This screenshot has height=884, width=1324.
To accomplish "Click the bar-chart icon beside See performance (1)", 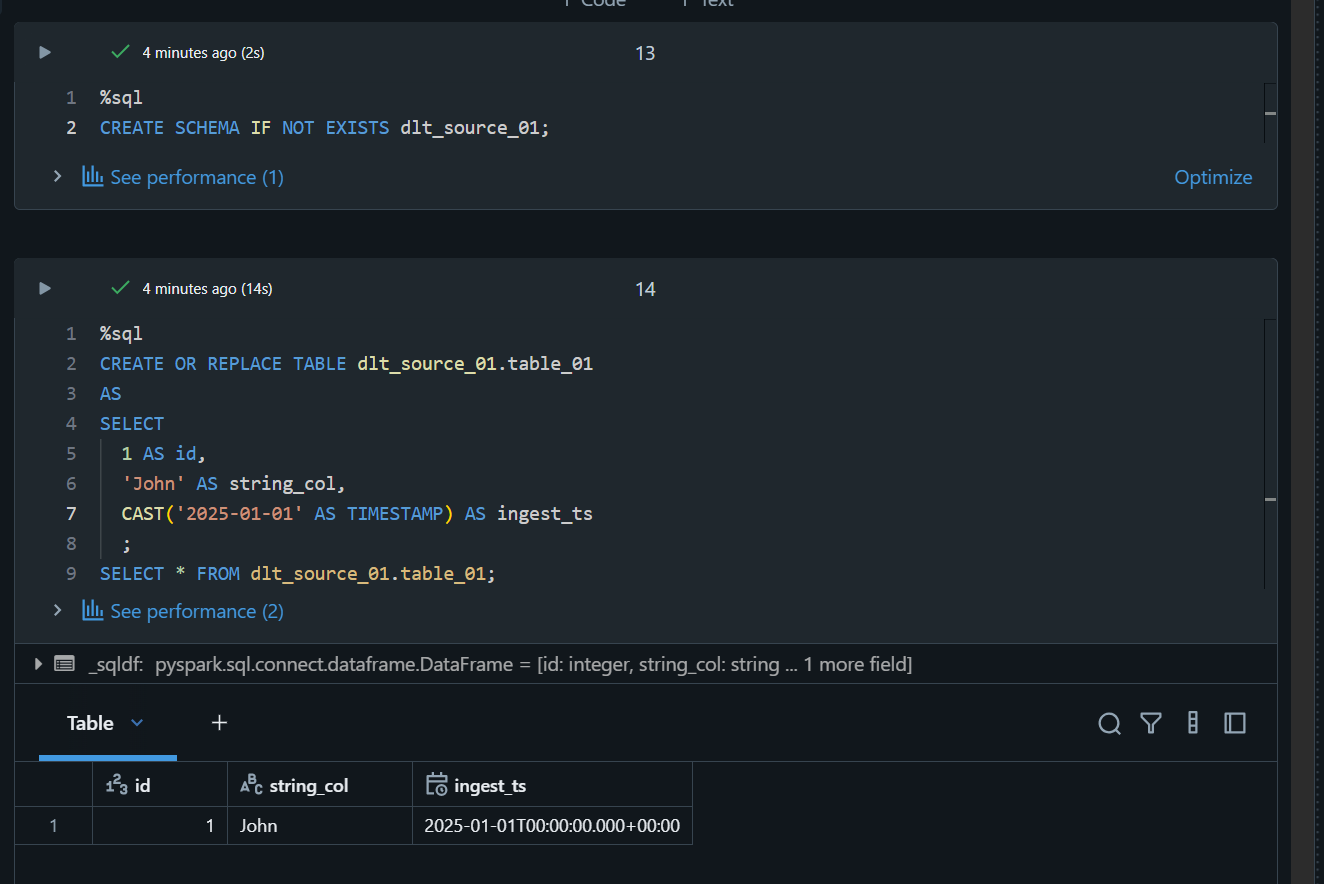I will click(x=91, y=176).
